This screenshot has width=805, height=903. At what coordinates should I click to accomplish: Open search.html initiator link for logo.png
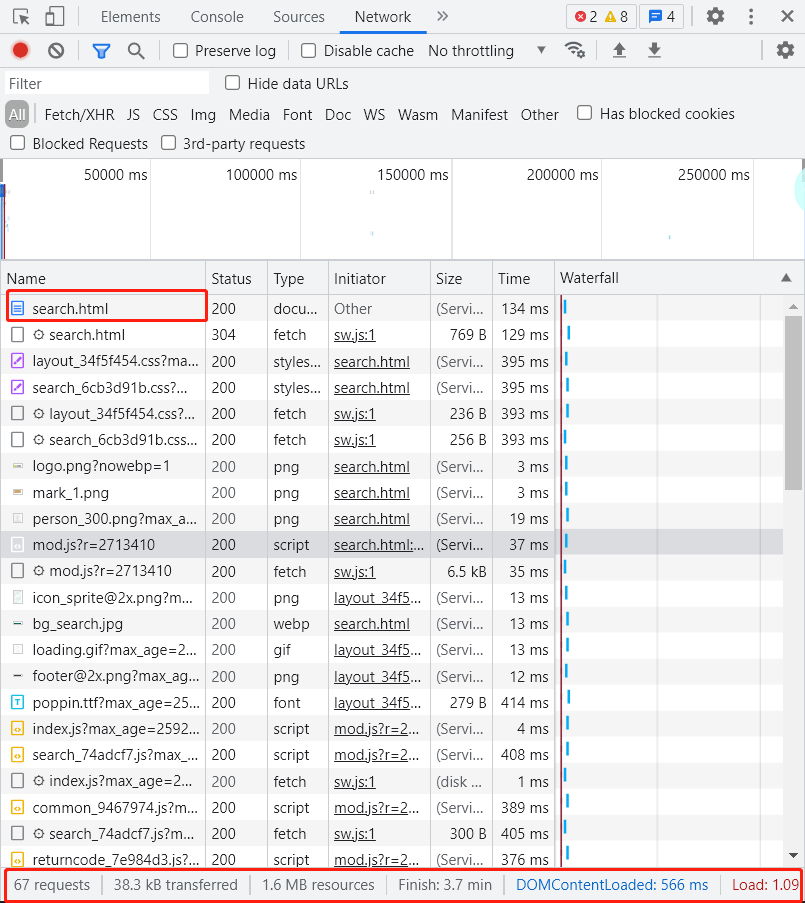(372, 466)
